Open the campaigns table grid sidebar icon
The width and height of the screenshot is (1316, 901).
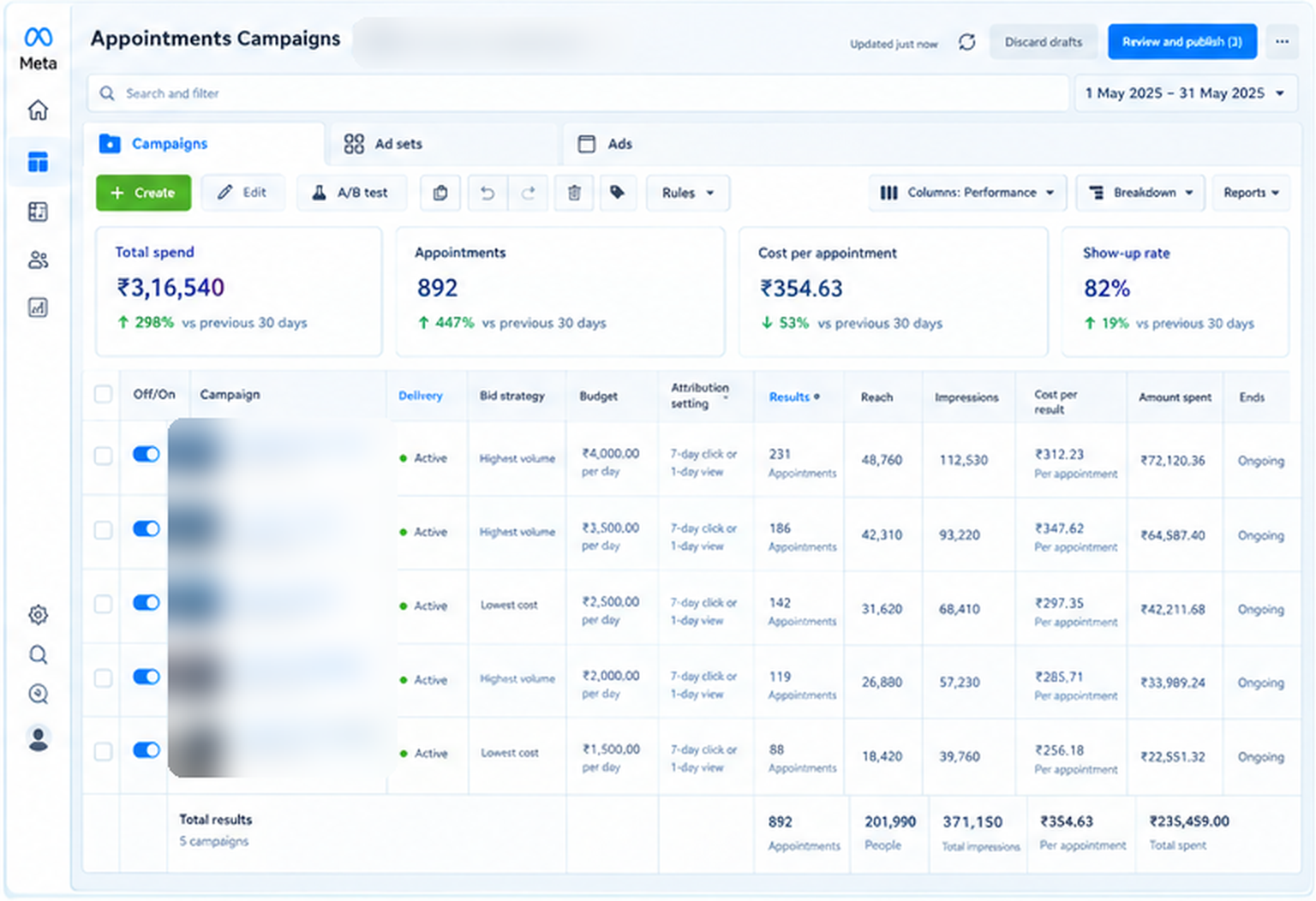coord(38,162)
